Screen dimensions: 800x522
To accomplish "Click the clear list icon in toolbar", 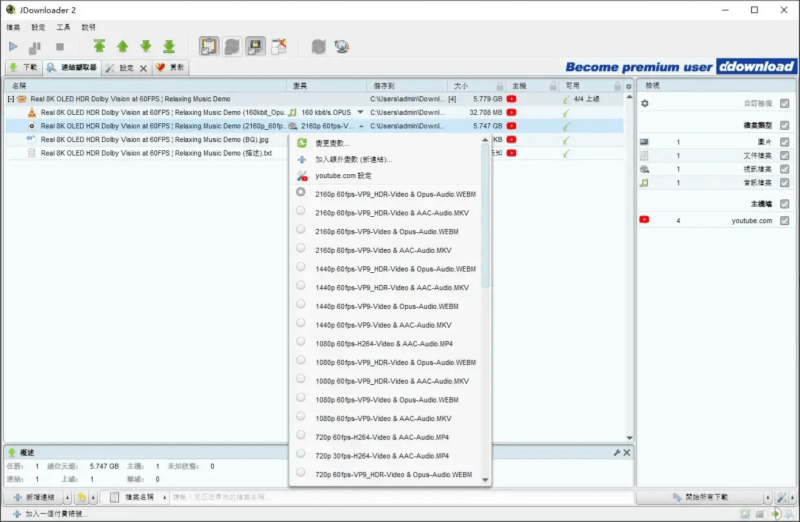I will [x=279, y=46].
